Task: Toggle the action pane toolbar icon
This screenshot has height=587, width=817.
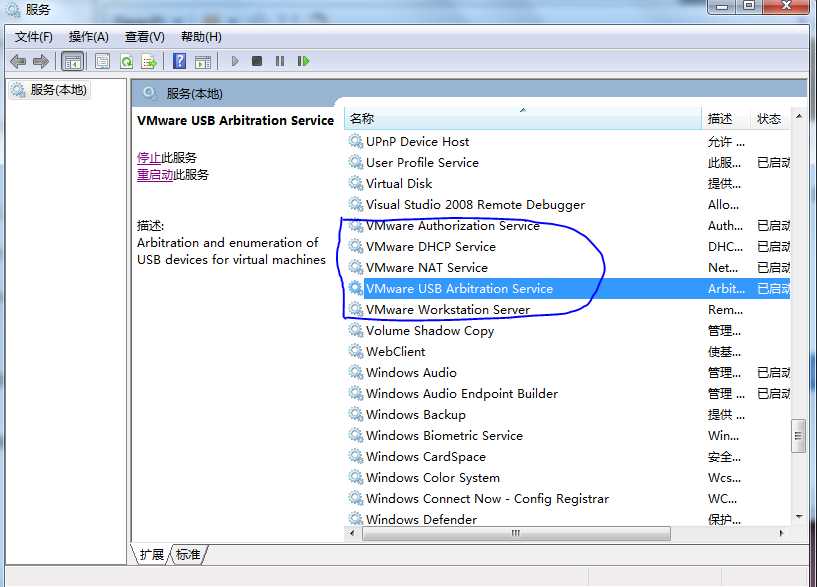Action: [203, 61]
